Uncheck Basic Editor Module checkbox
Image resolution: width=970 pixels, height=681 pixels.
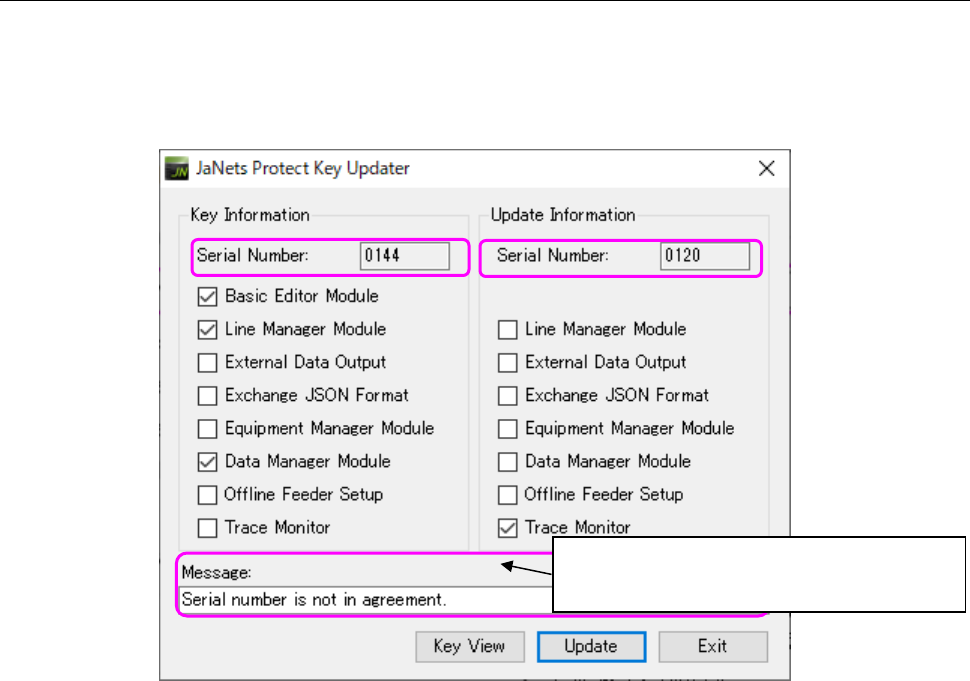[208, 296]
